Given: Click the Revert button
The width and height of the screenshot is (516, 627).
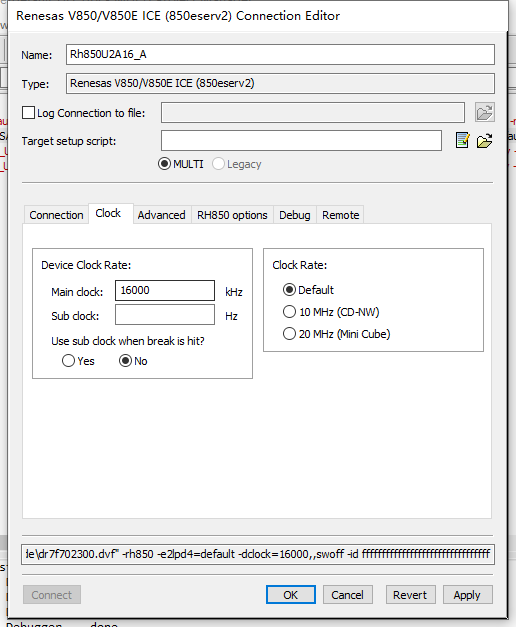Looking at the screenshot, I should pos(410,595).
